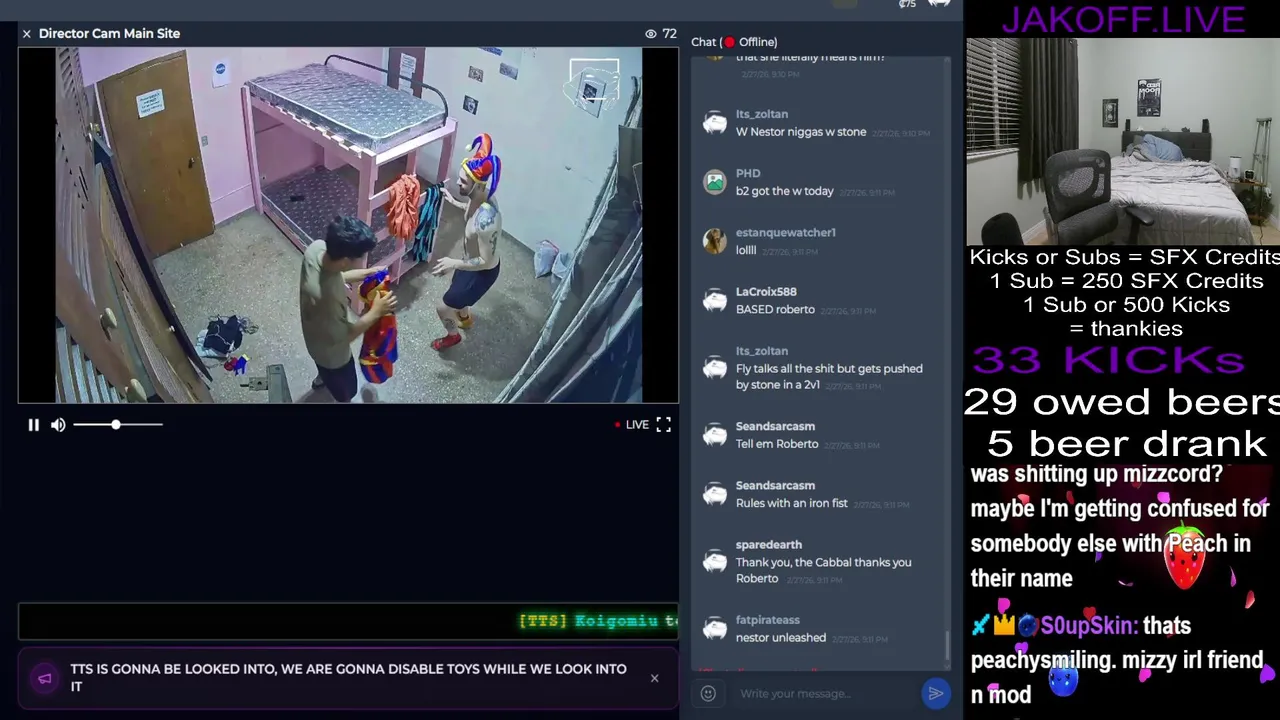Image resolution: width=1280 pixels, height=720 pixels.
Task: Select username PHD in chat
Action: (748, 173)
